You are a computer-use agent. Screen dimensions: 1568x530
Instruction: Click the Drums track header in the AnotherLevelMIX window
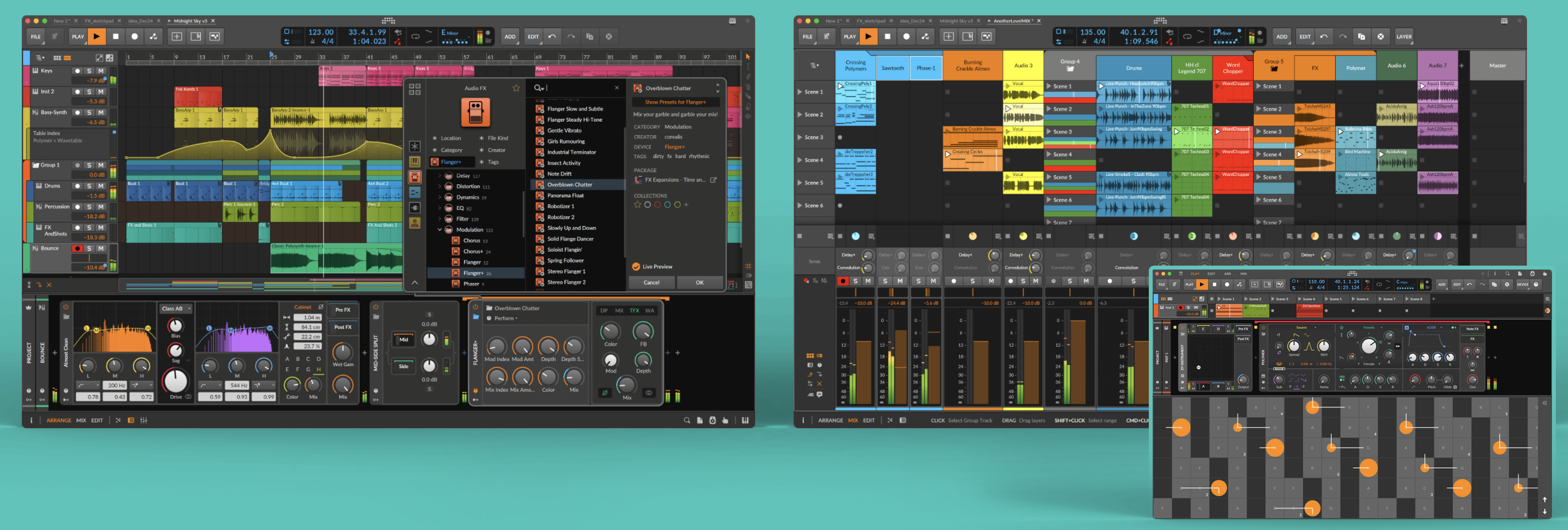(x=1133, y=68)
